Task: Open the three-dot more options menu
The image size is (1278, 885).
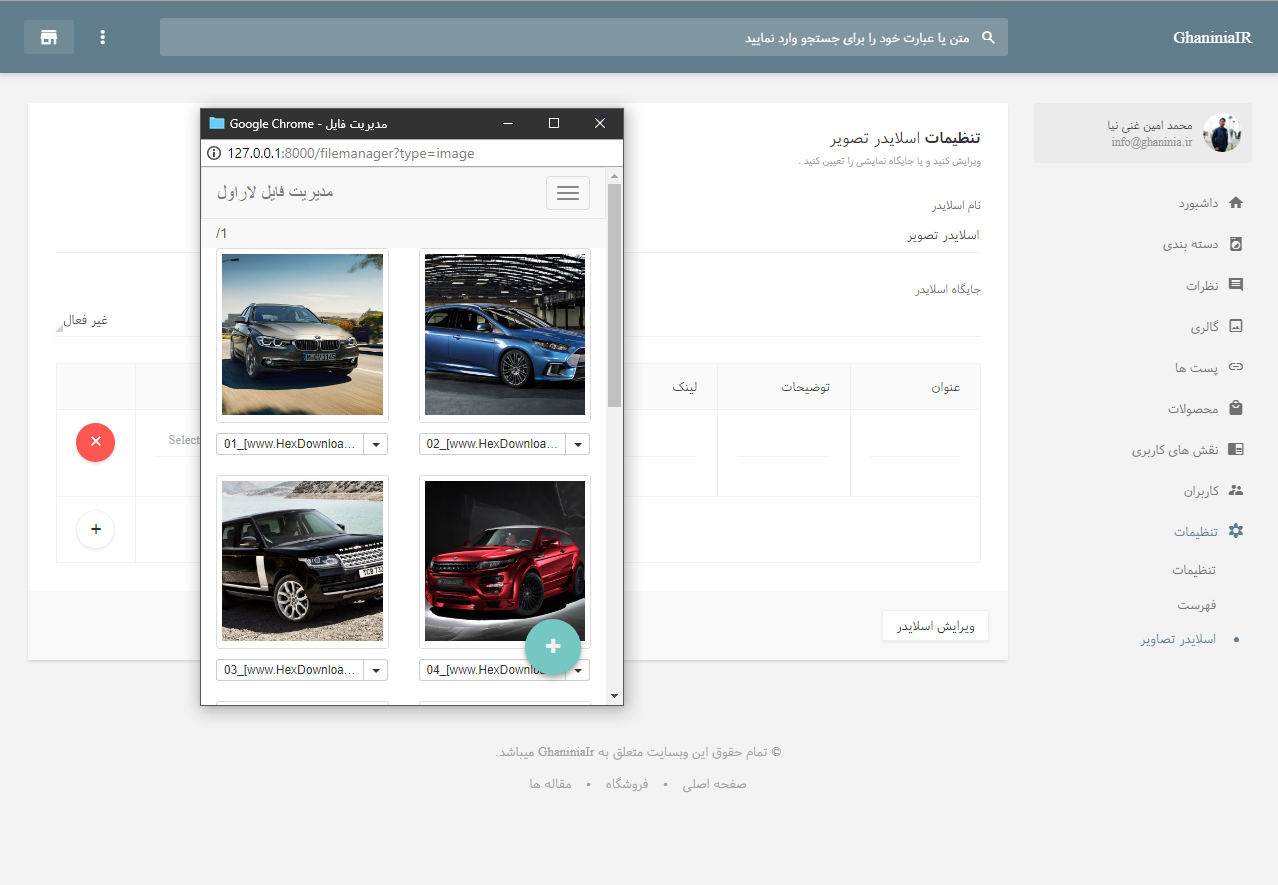Action: tap(102, 37)
